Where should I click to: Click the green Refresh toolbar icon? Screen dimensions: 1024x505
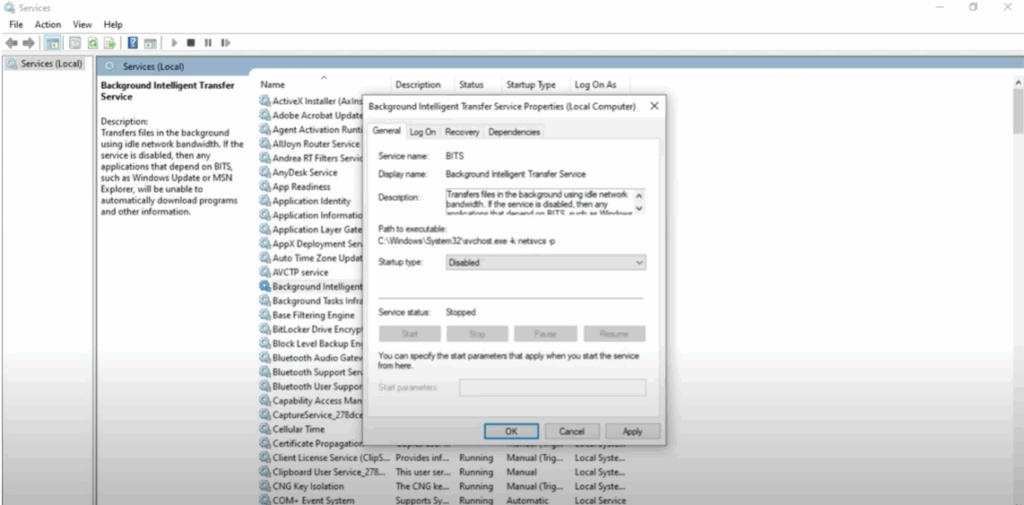pyautogui.click(x=93, y=43)
